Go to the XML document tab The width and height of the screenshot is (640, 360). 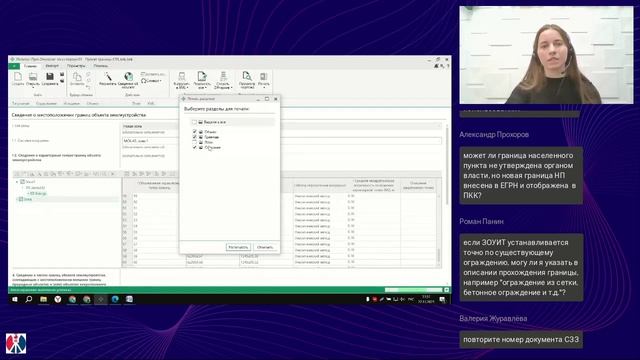point(151,104)
